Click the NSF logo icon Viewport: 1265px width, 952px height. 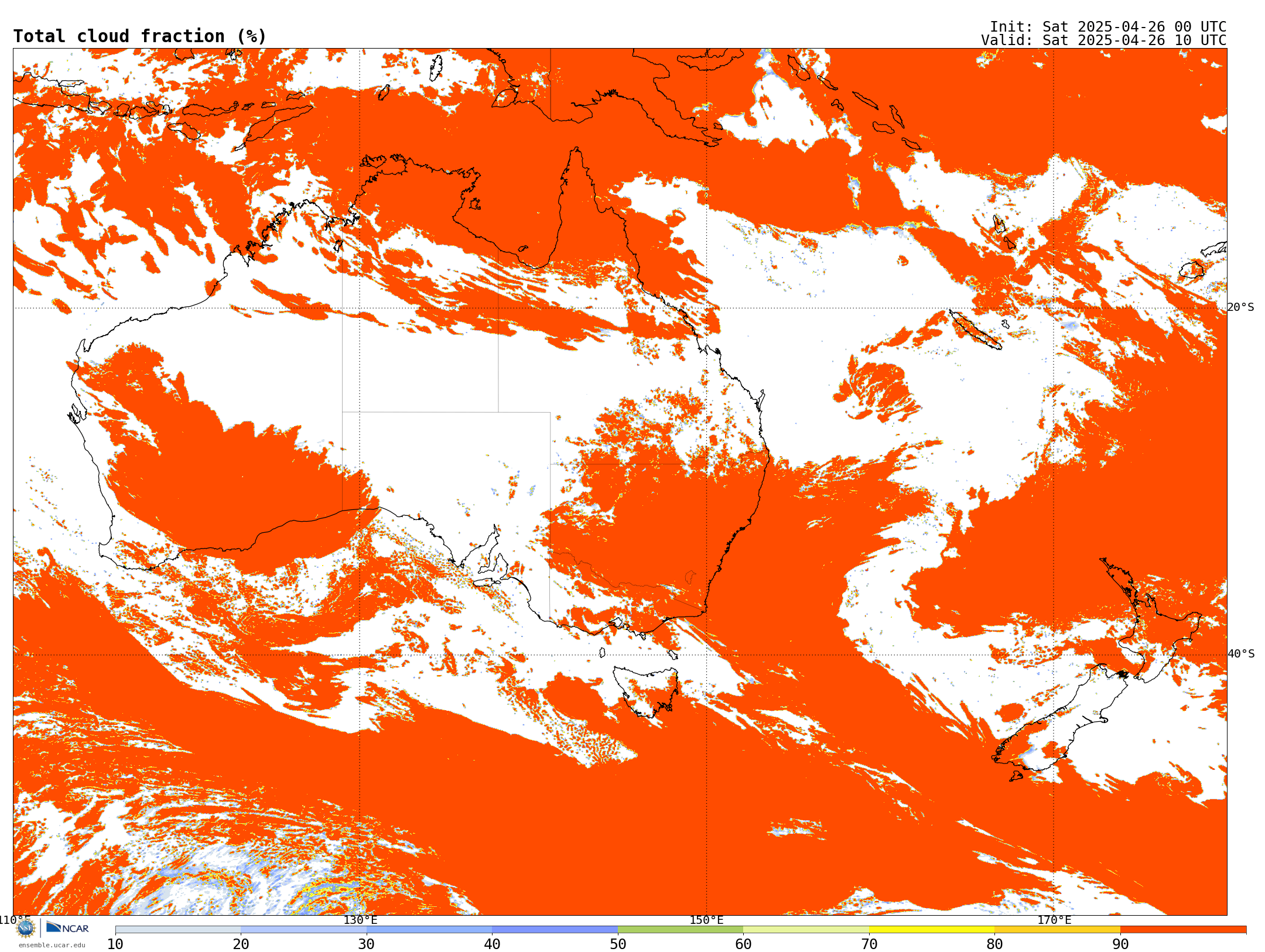pos(26,928)
